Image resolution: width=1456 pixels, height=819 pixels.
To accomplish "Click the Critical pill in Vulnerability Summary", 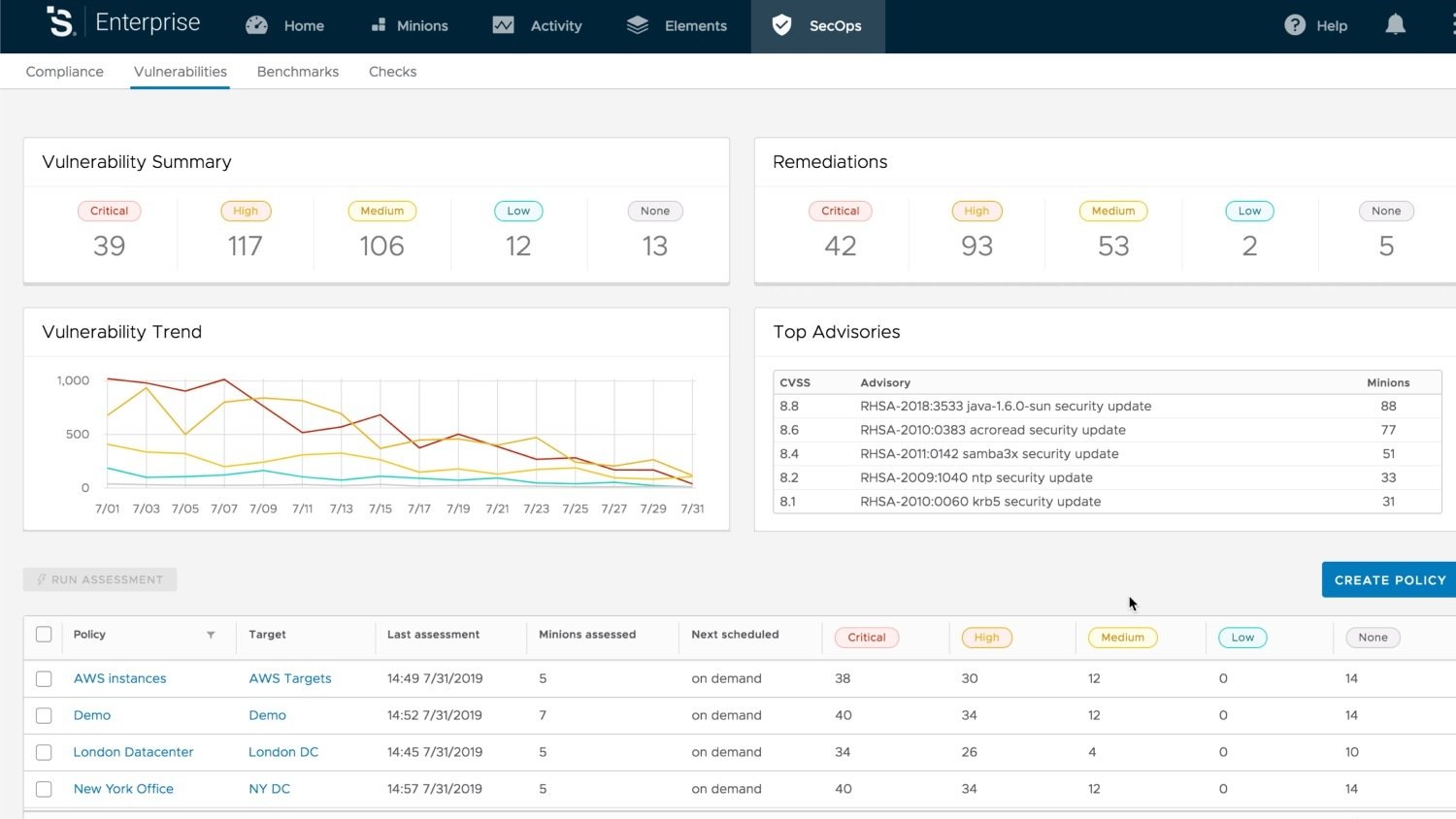I will tap(109, 211).
